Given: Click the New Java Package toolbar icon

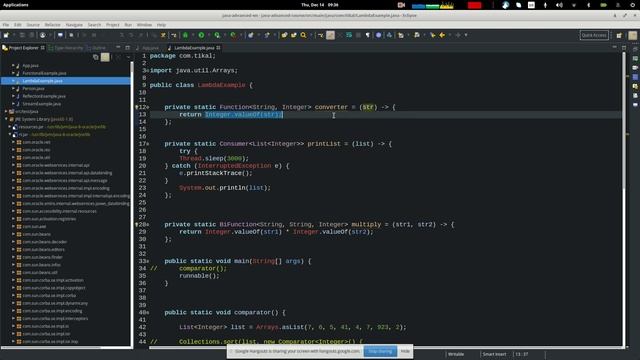Looking at the screenshot, I should coord(251,36).
